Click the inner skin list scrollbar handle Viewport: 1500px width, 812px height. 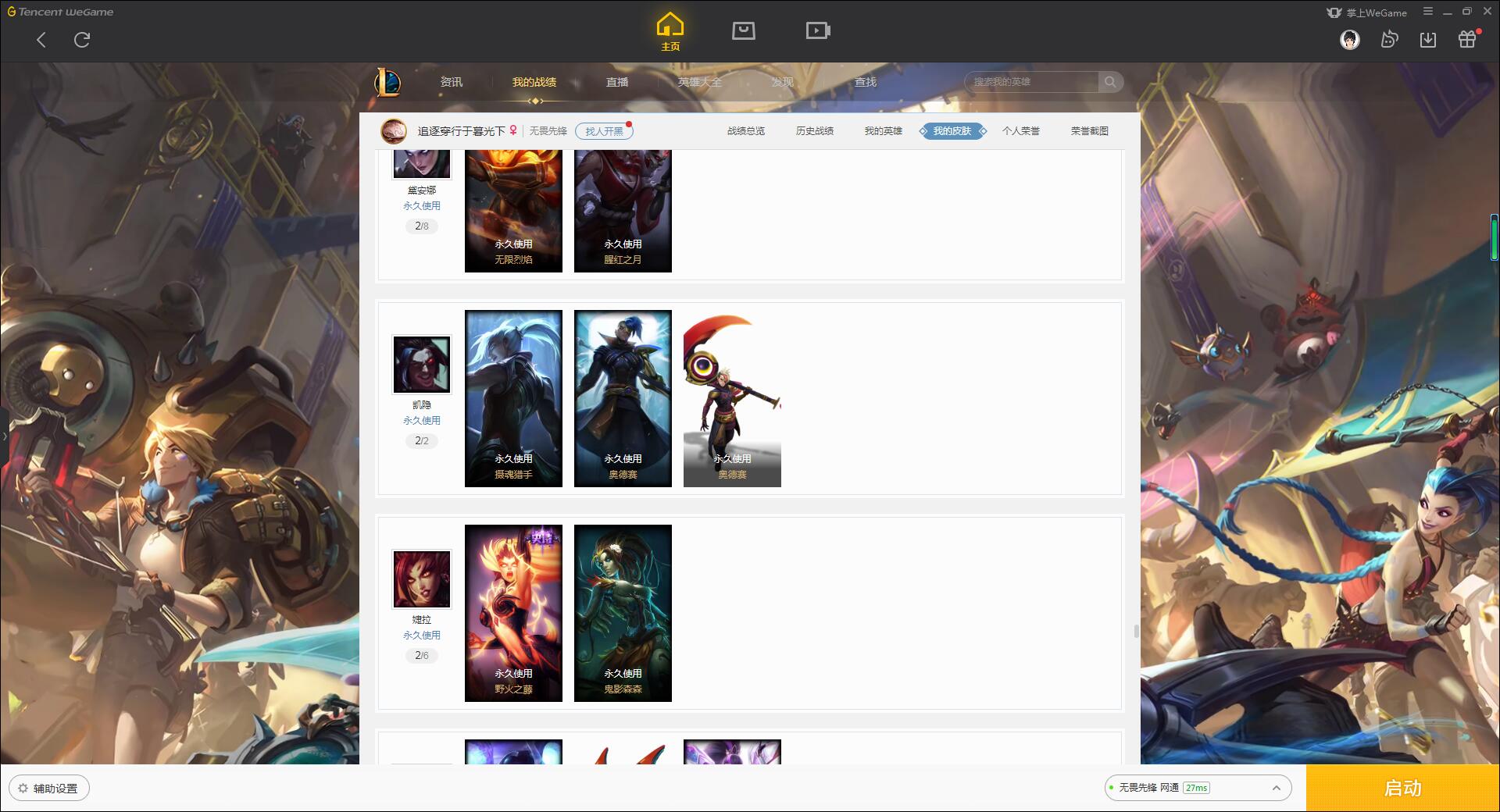point(1136,631)
